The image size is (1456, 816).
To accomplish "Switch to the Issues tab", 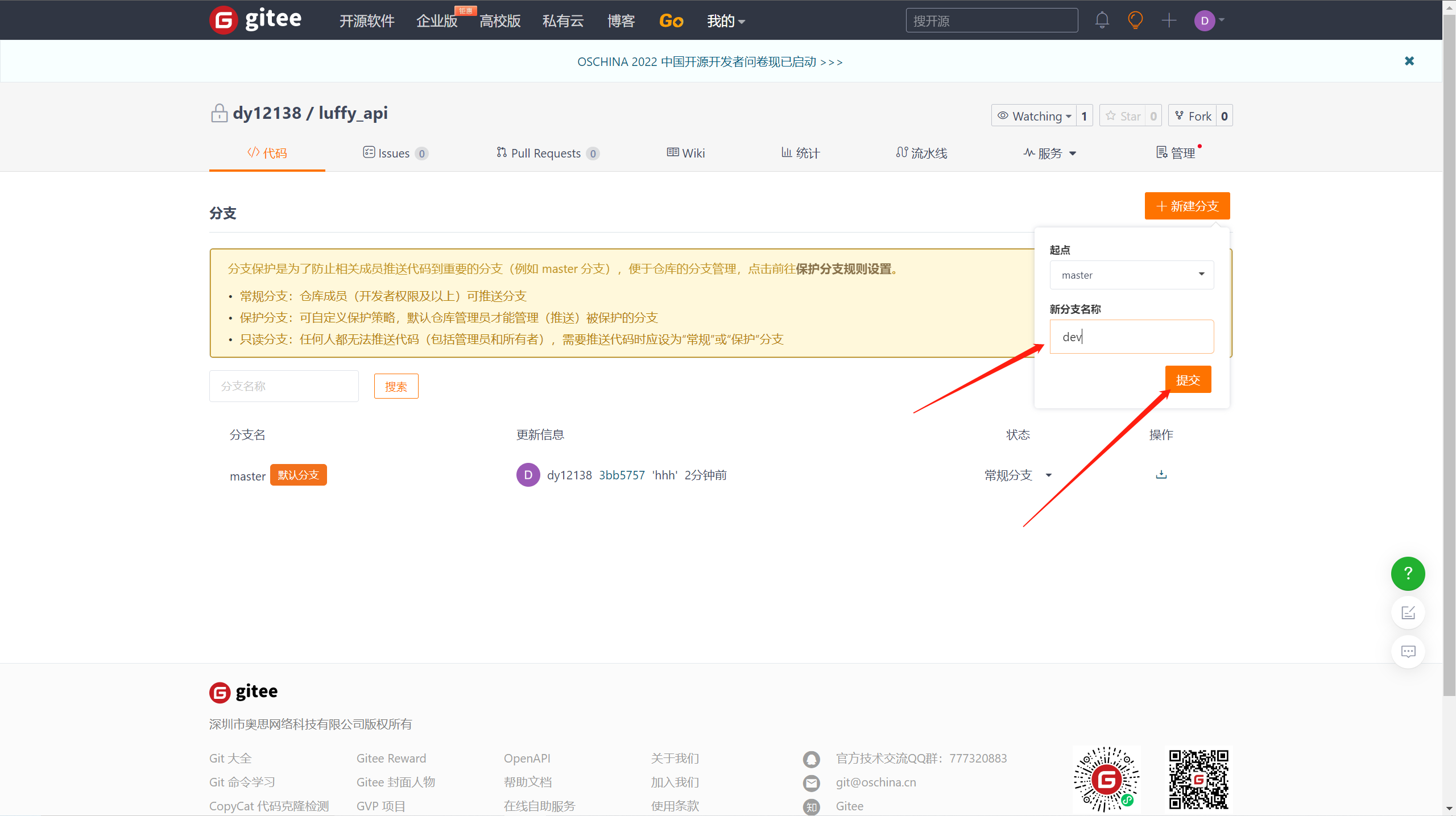I will (395, 153).
